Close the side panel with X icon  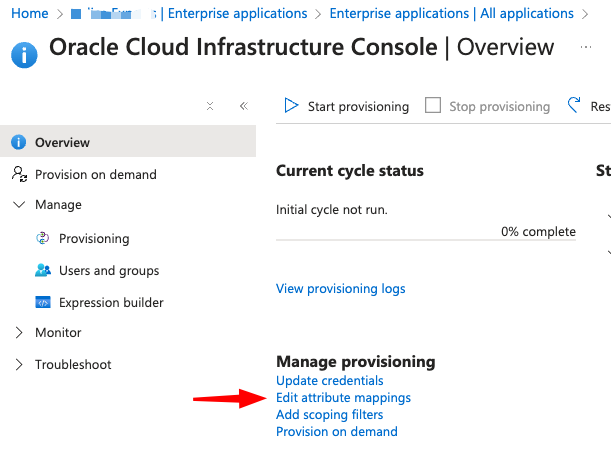[209, 106]
